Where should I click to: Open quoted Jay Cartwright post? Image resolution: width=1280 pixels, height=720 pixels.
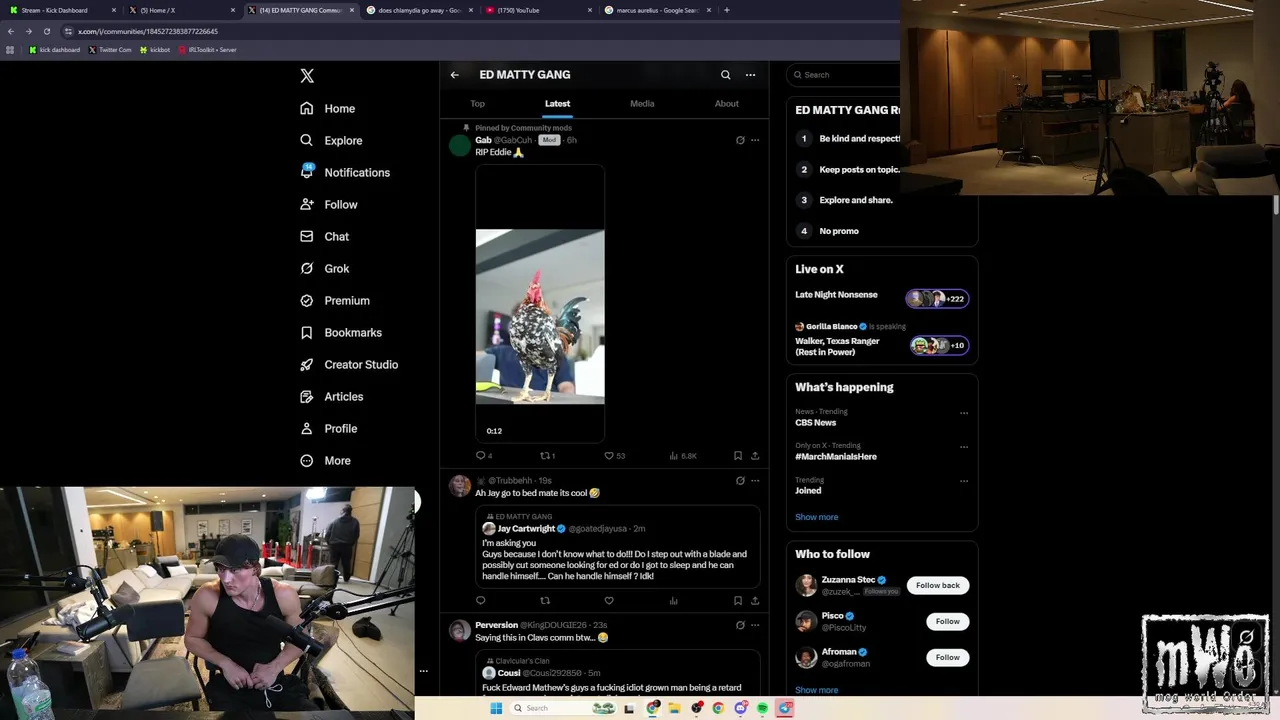coord(618,547)
